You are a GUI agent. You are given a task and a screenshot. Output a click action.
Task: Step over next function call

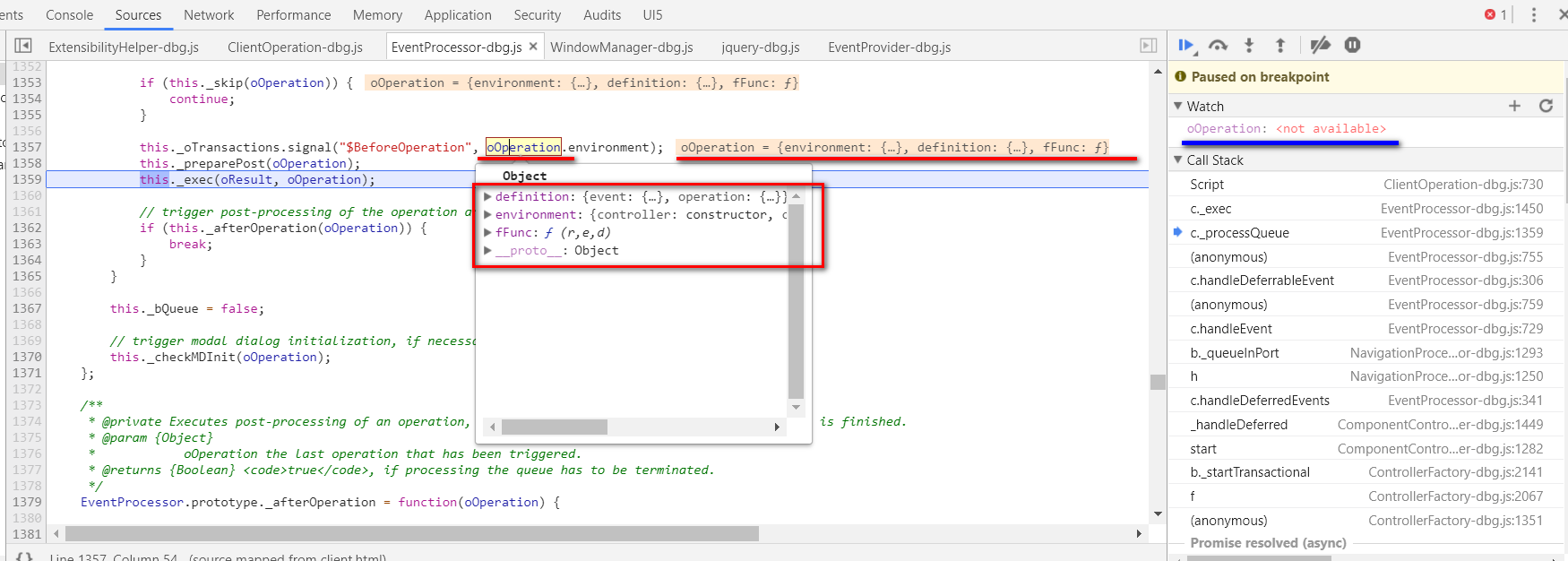click(x=1218, y=46)
